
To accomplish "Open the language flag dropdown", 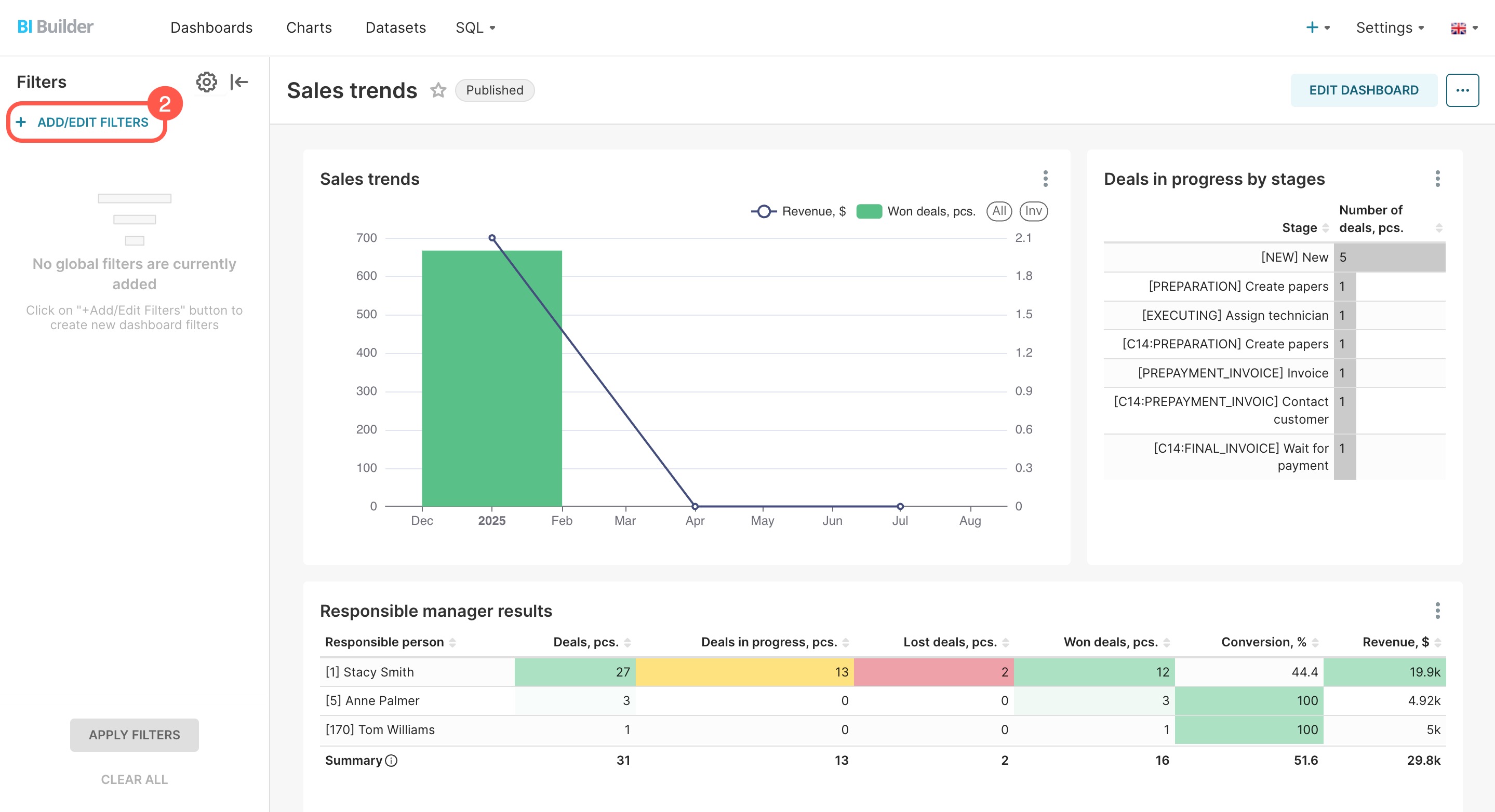I will [x=1464, y=28].
